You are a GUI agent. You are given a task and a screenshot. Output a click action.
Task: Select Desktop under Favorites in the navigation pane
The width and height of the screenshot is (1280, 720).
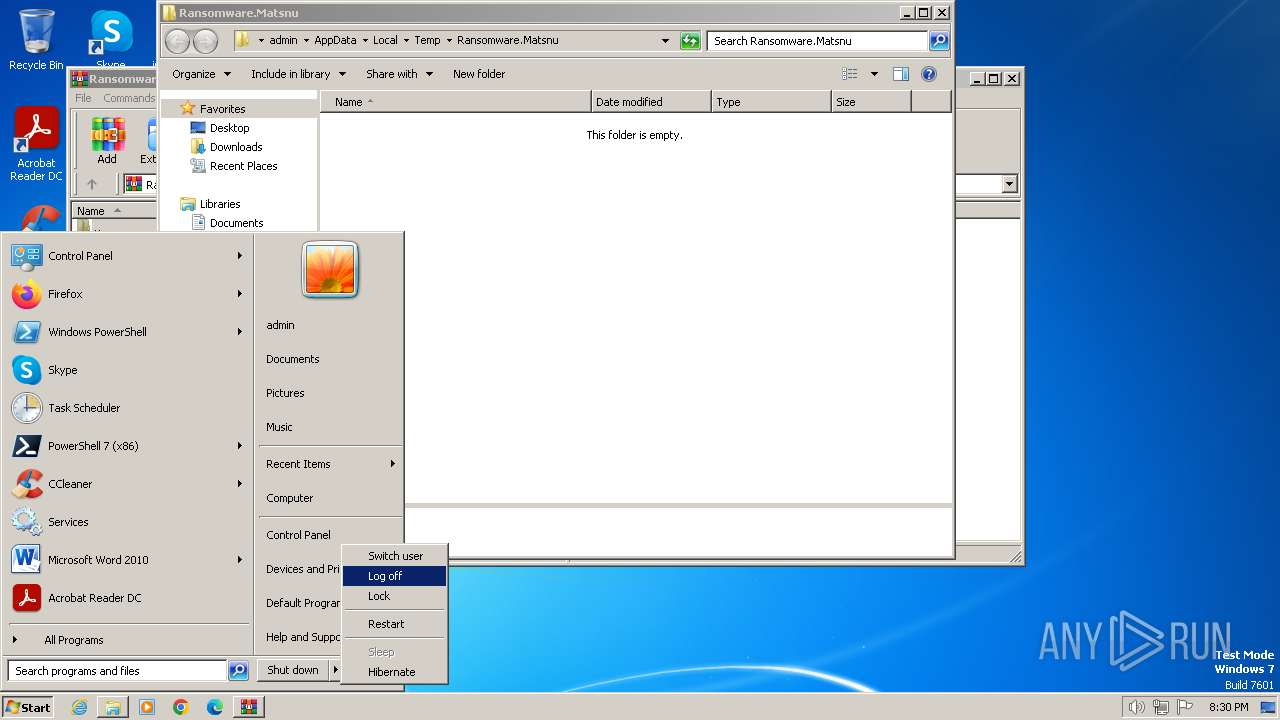[229, 128]
